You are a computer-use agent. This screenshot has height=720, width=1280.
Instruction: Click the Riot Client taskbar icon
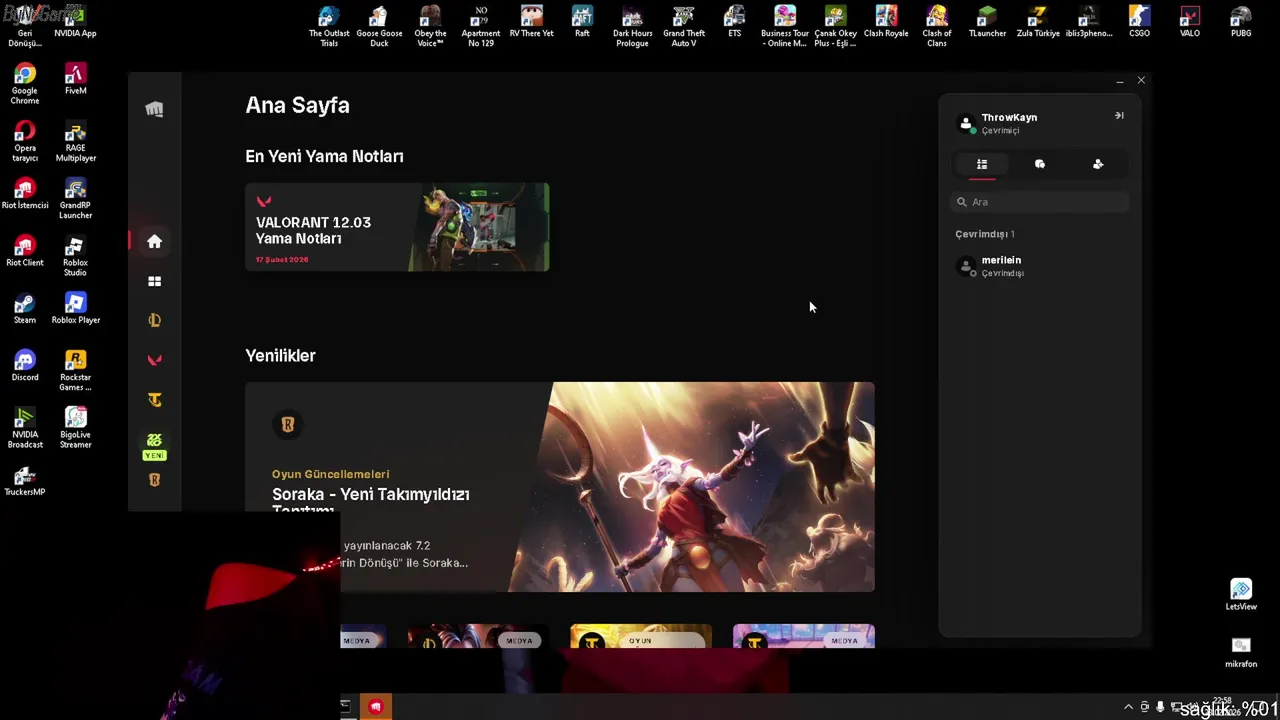[x=376, y=707]
